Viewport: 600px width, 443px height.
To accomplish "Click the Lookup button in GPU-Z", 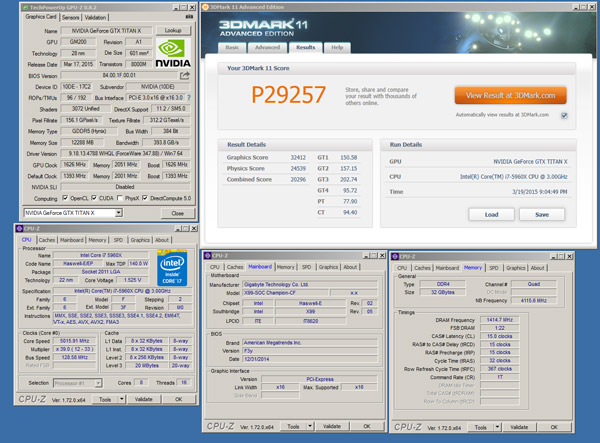I will tap(173, 30).
